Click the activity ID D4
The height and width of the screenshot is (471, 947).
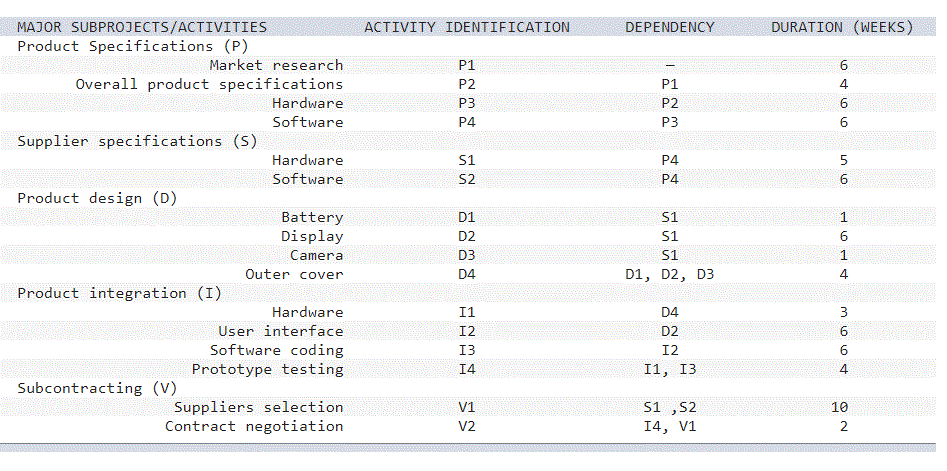tap(467, 274)
